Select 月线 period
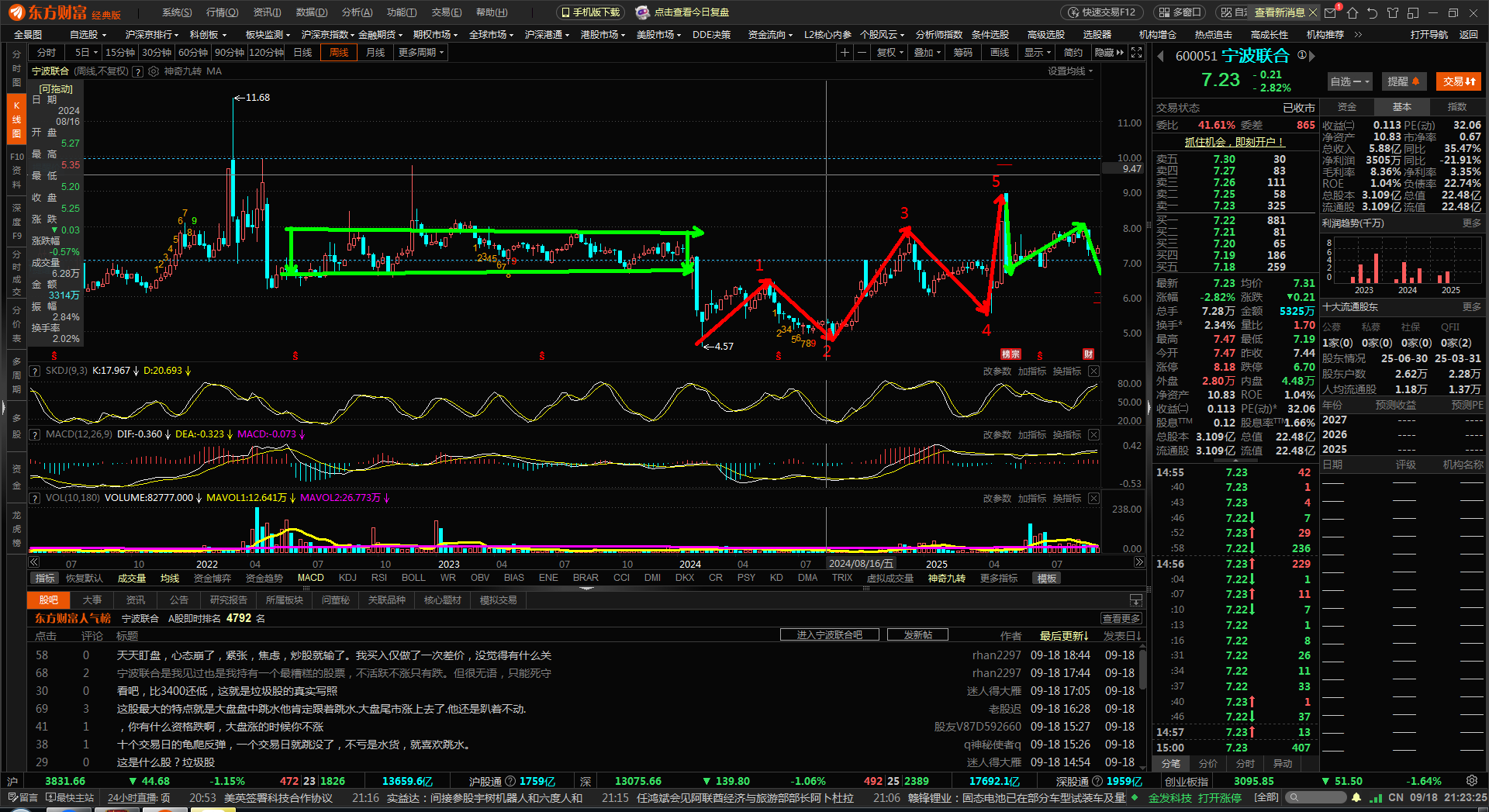This screenshot has width=1489, height=812. tap(375, 53)
